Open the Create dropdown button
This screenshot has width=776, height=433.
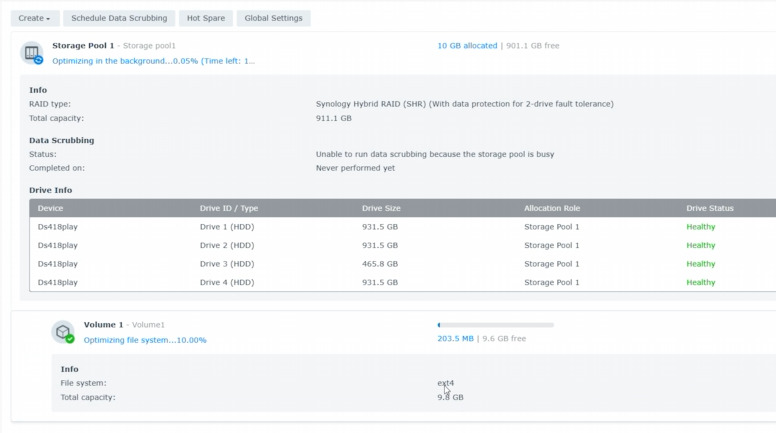point(35,18)
